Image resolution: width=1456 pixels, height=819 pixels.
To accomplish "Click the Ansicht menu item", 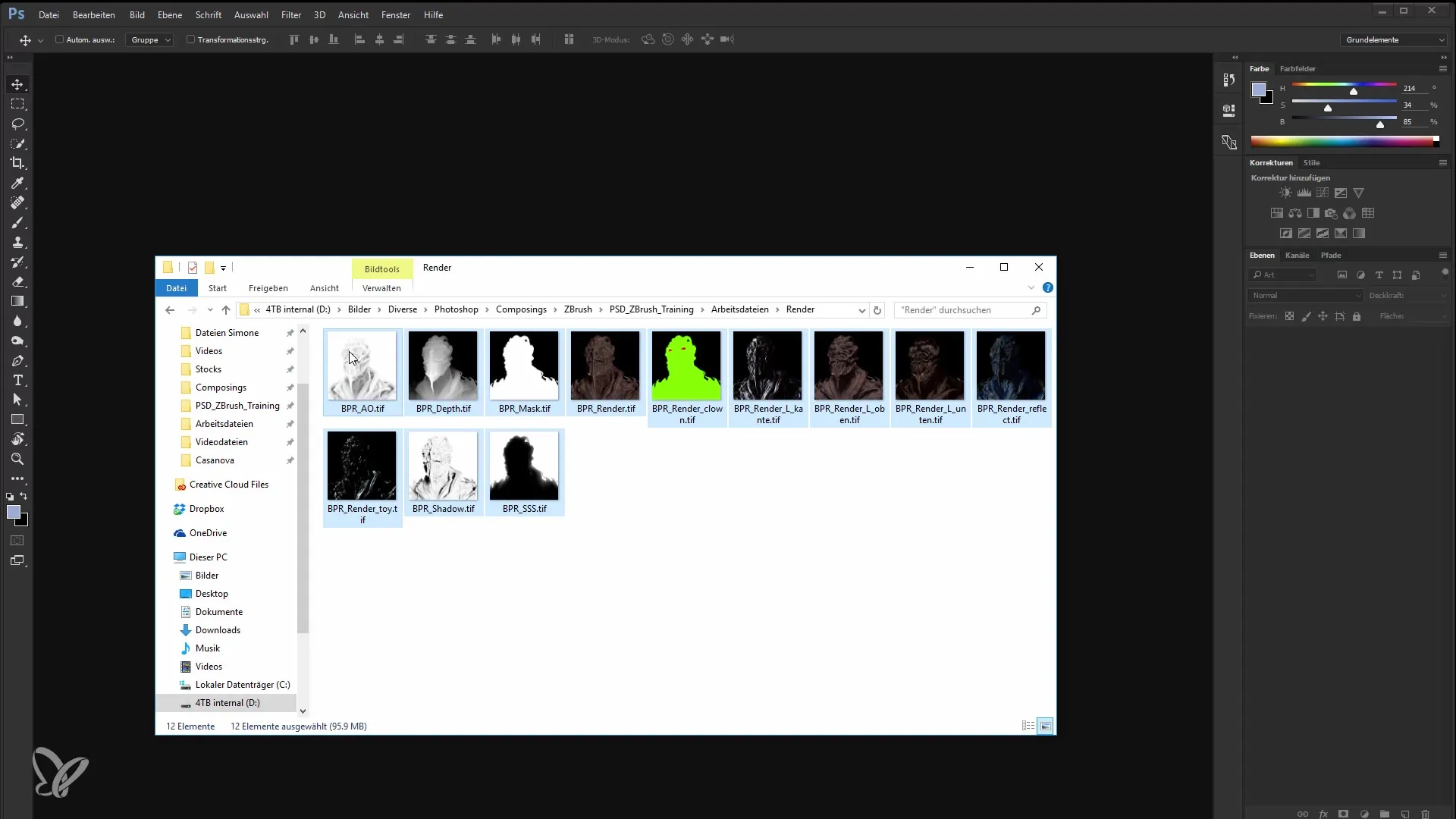I will click(324, 288).
